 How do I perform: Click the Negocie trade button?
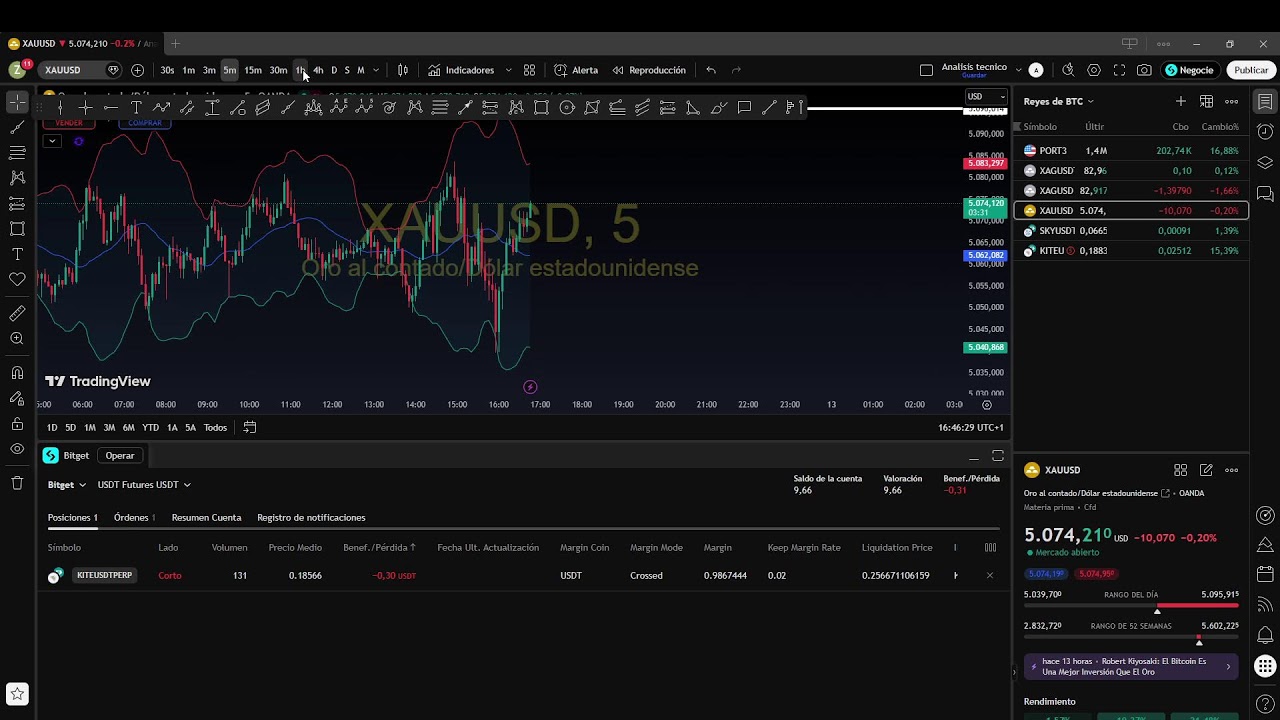click(x=1190, y=70)
